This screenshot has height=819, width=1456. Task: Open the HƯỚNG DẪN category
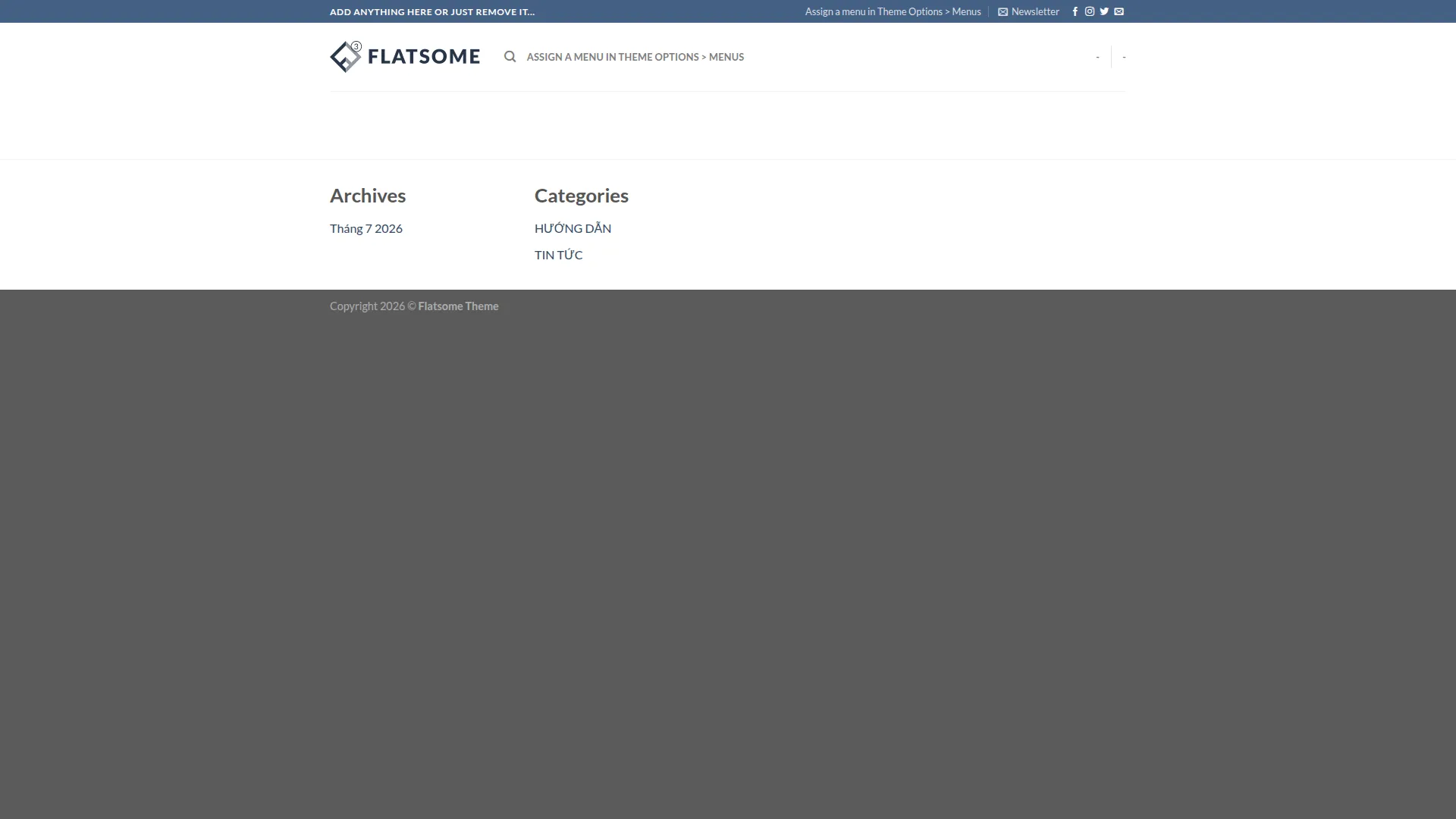[573, 228]
